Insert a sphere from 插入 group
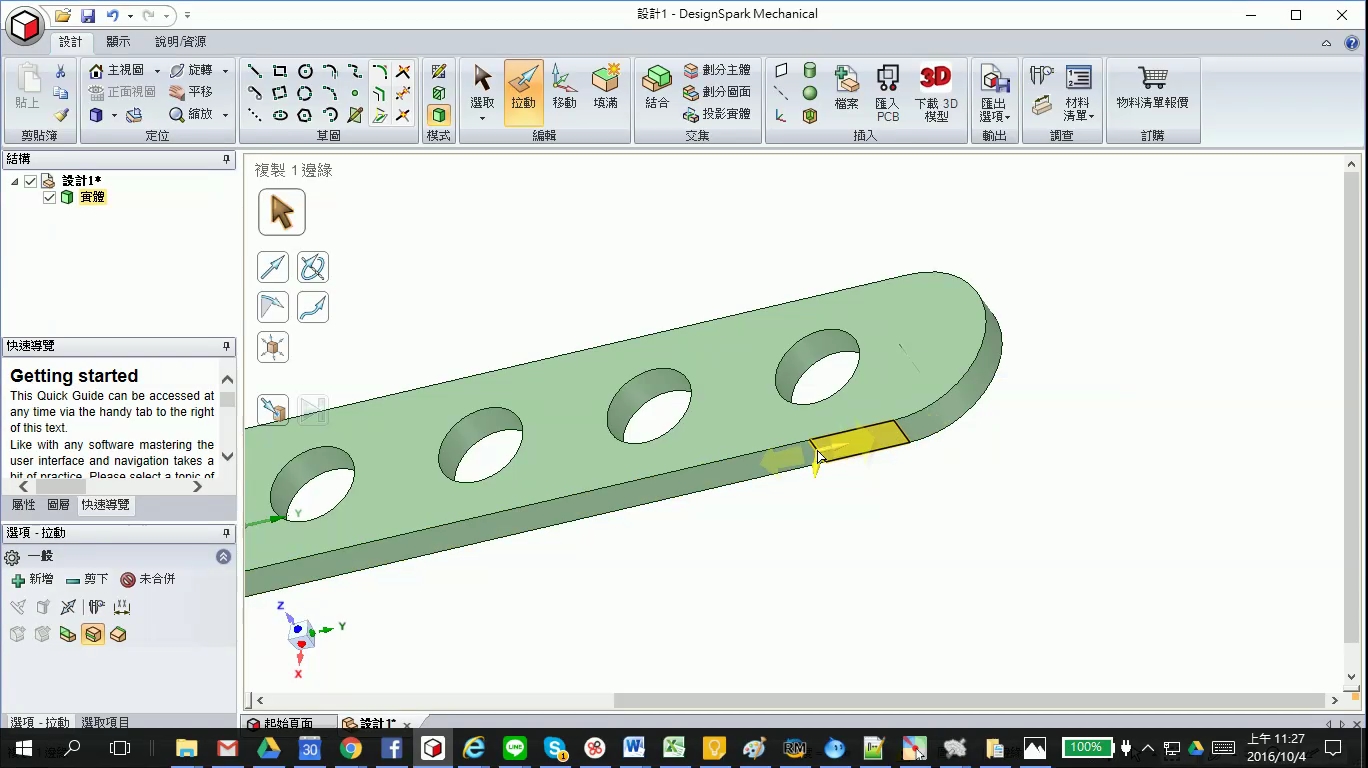The height and width of the screenshot is (768, 1368). 810,93
